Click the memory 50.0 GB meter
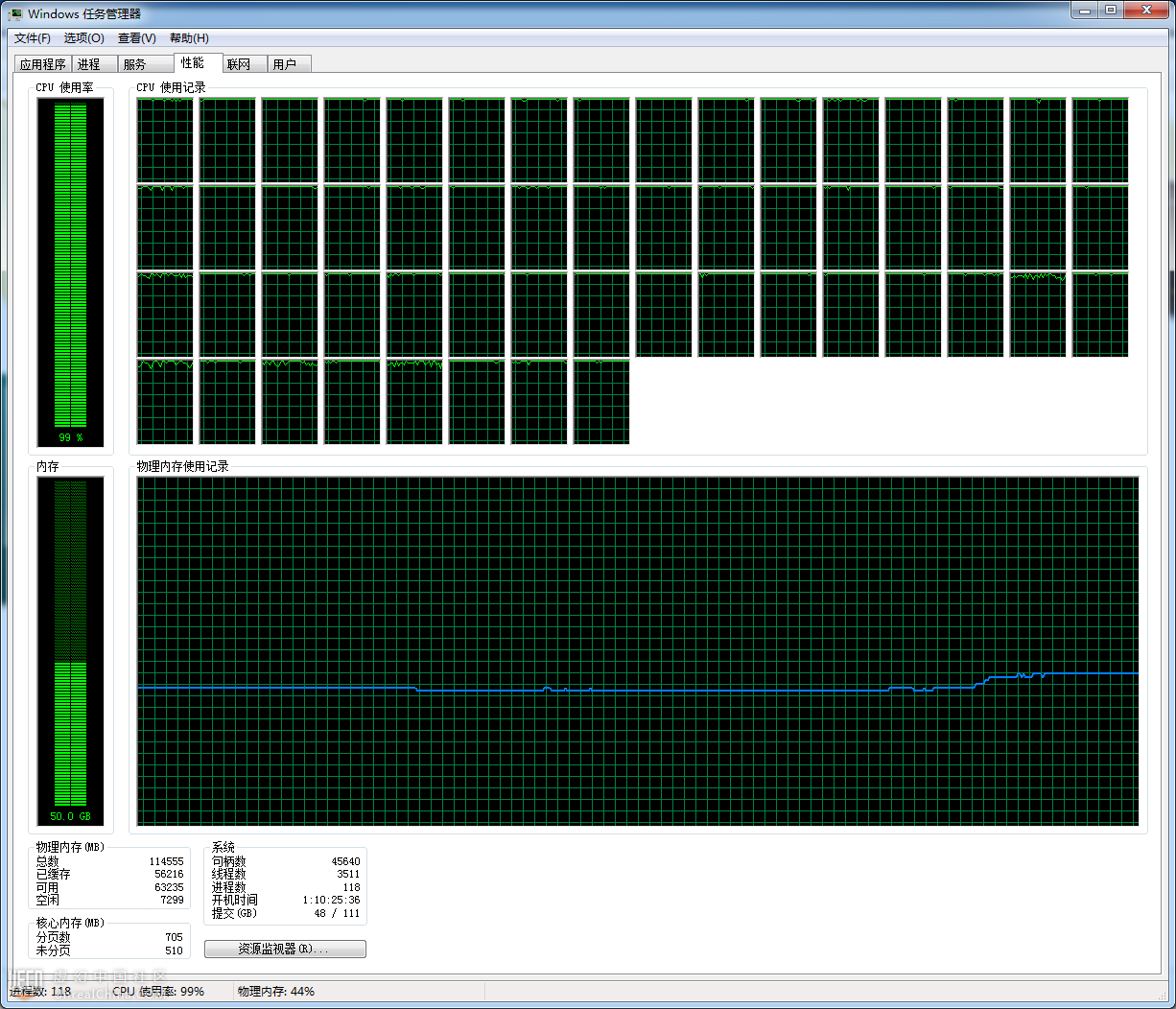The width and height of the screenshot is (1176, 1009). 71,651
